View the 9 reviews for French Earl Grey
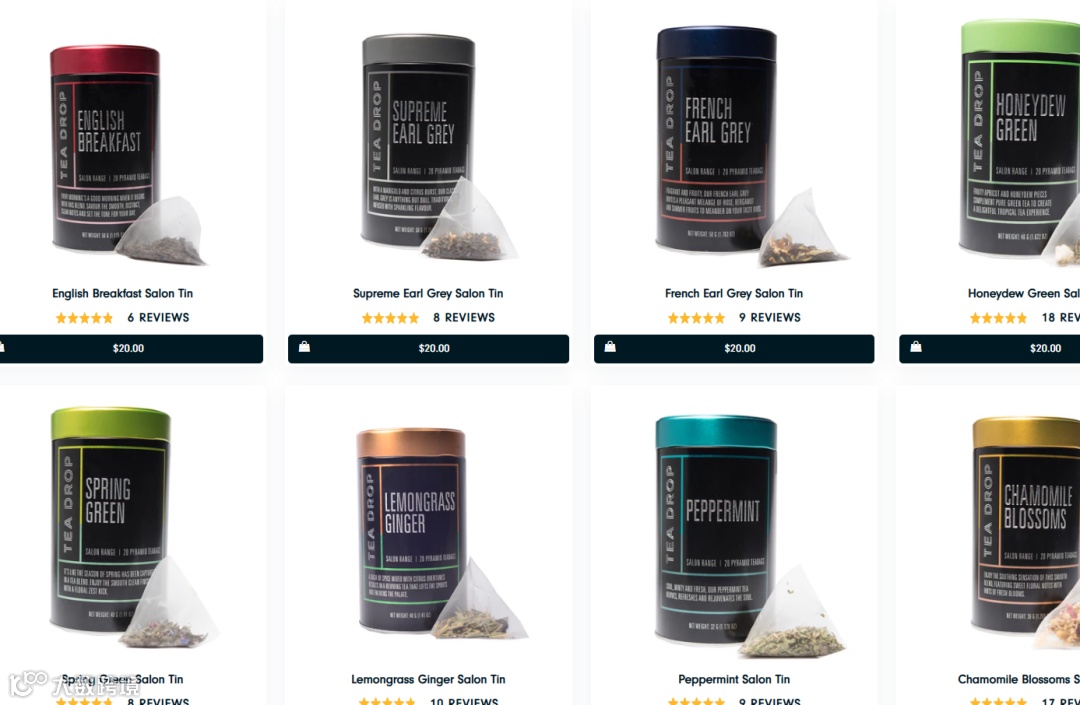The width and height of the screenshot is (1080, 705). click(x=770, y=318)
